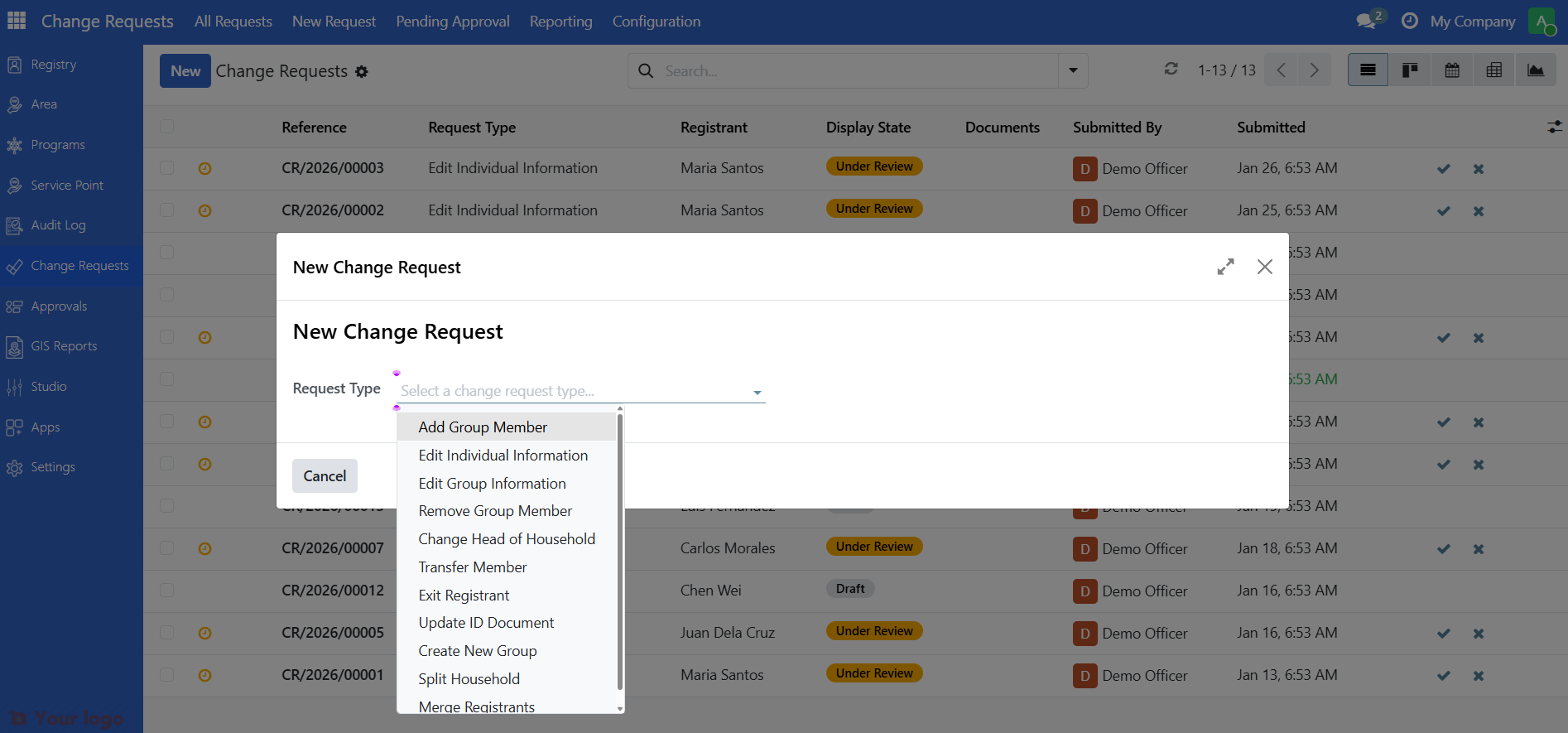The image size is (1568, 733).
Task: Click activity clock for CR/2026/00003
Action: 205,169
